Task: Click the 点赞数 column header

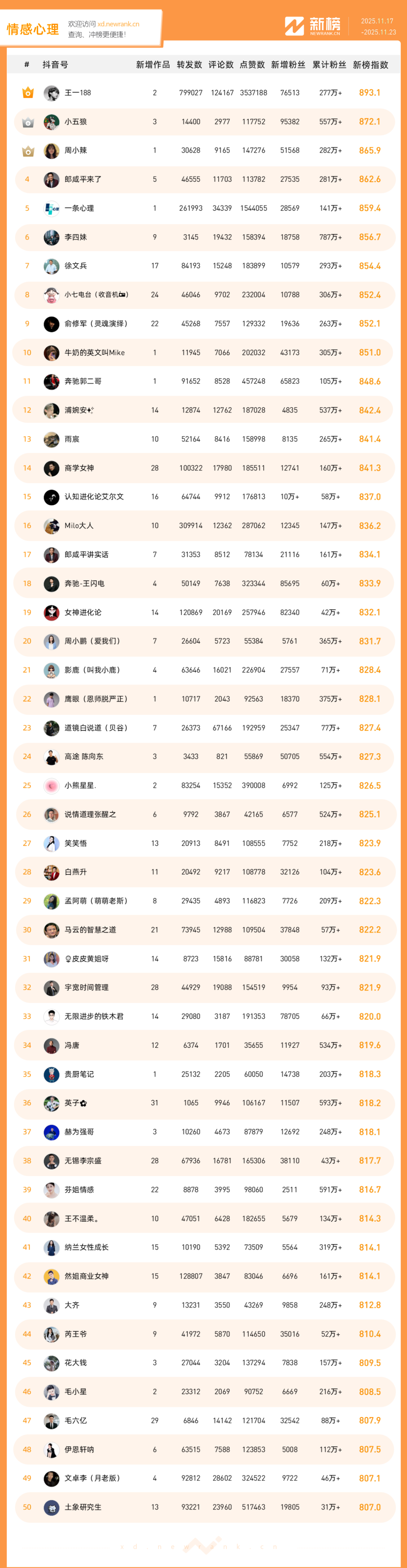Action: 252,65
